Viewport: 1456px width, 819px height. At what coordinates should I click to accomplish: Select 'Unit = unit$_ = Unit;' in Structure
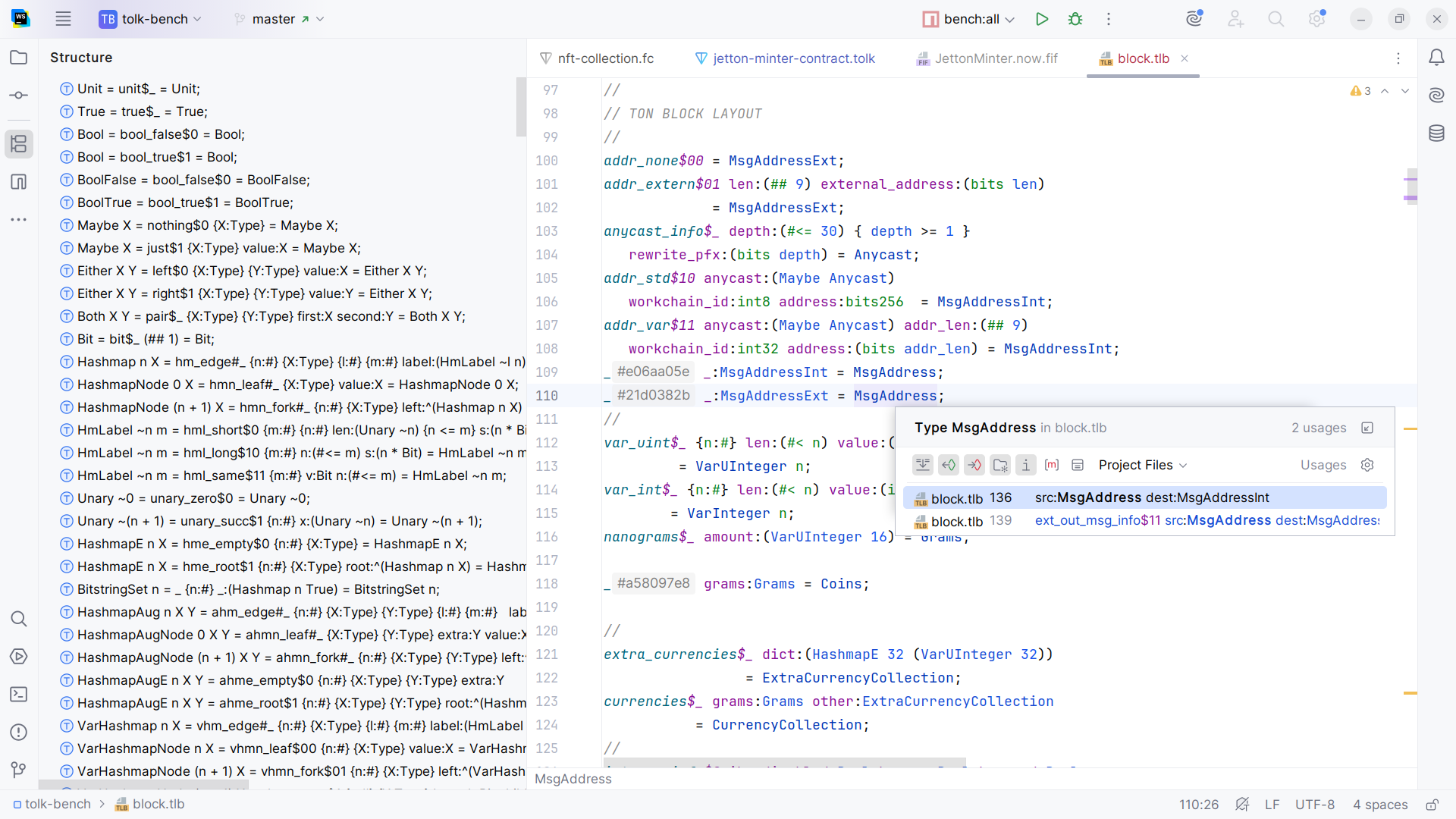(283, 89)
